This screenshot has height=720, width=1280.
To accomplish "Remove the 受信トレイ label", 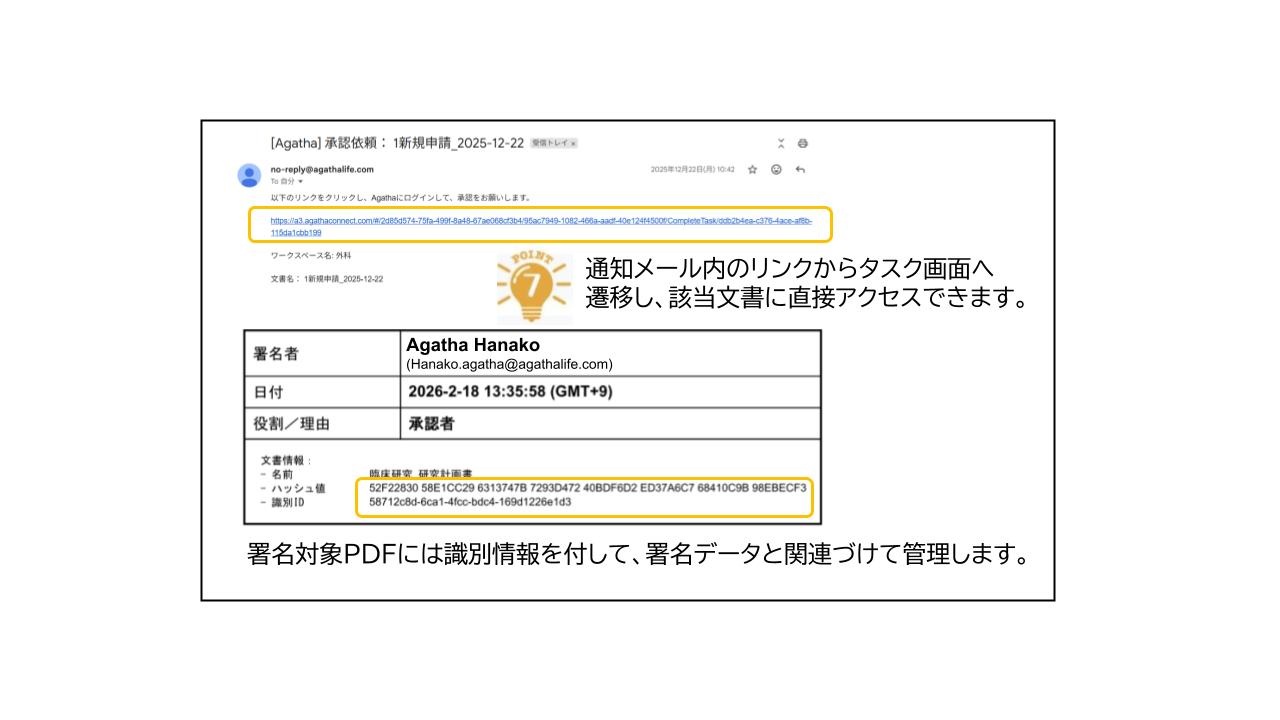I will coord(573,142).
